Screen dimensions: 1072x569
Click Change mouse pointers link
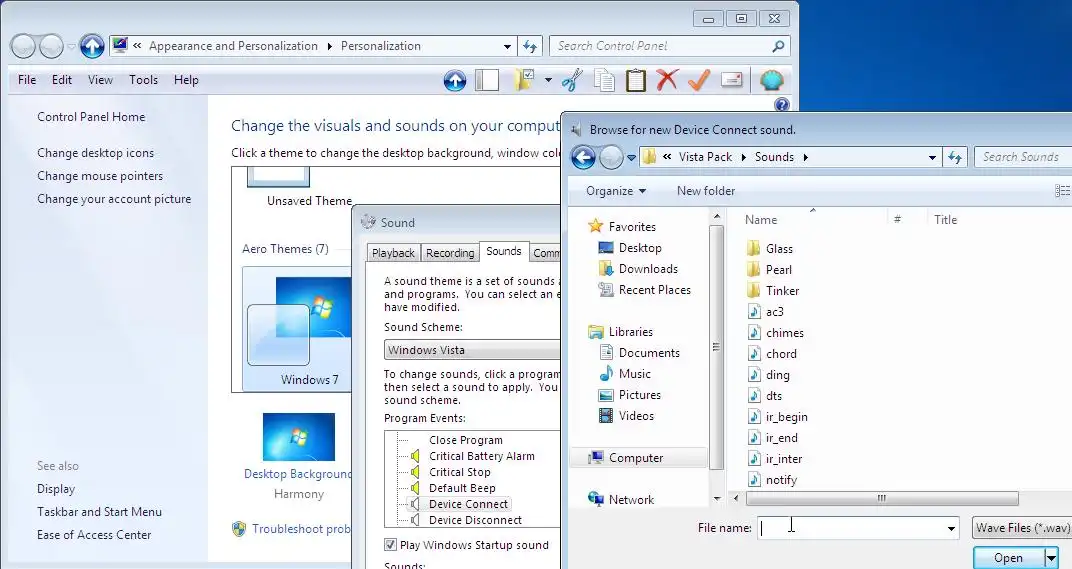tap(100, 176)
